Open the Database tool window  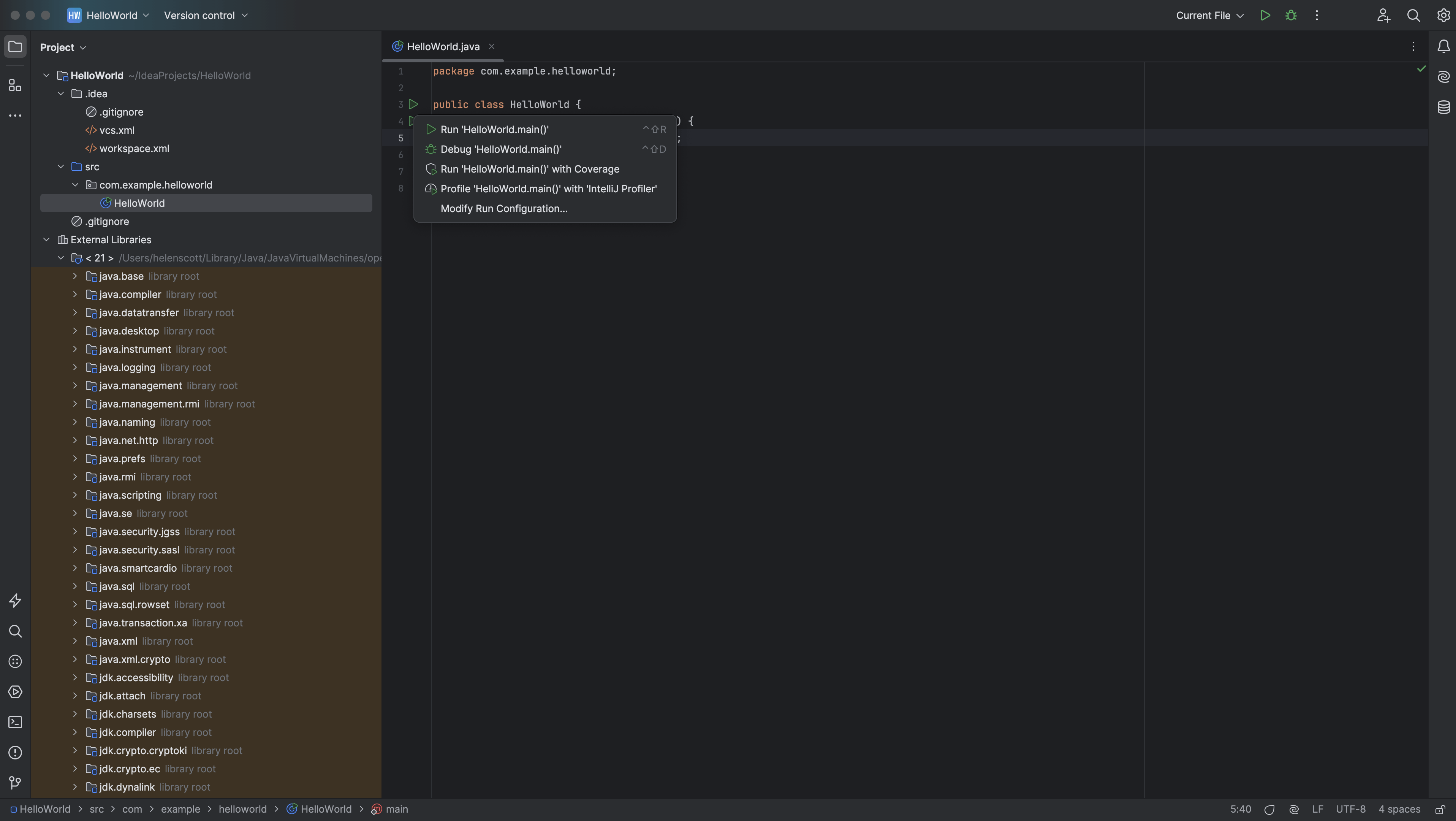coord(1443,107)
